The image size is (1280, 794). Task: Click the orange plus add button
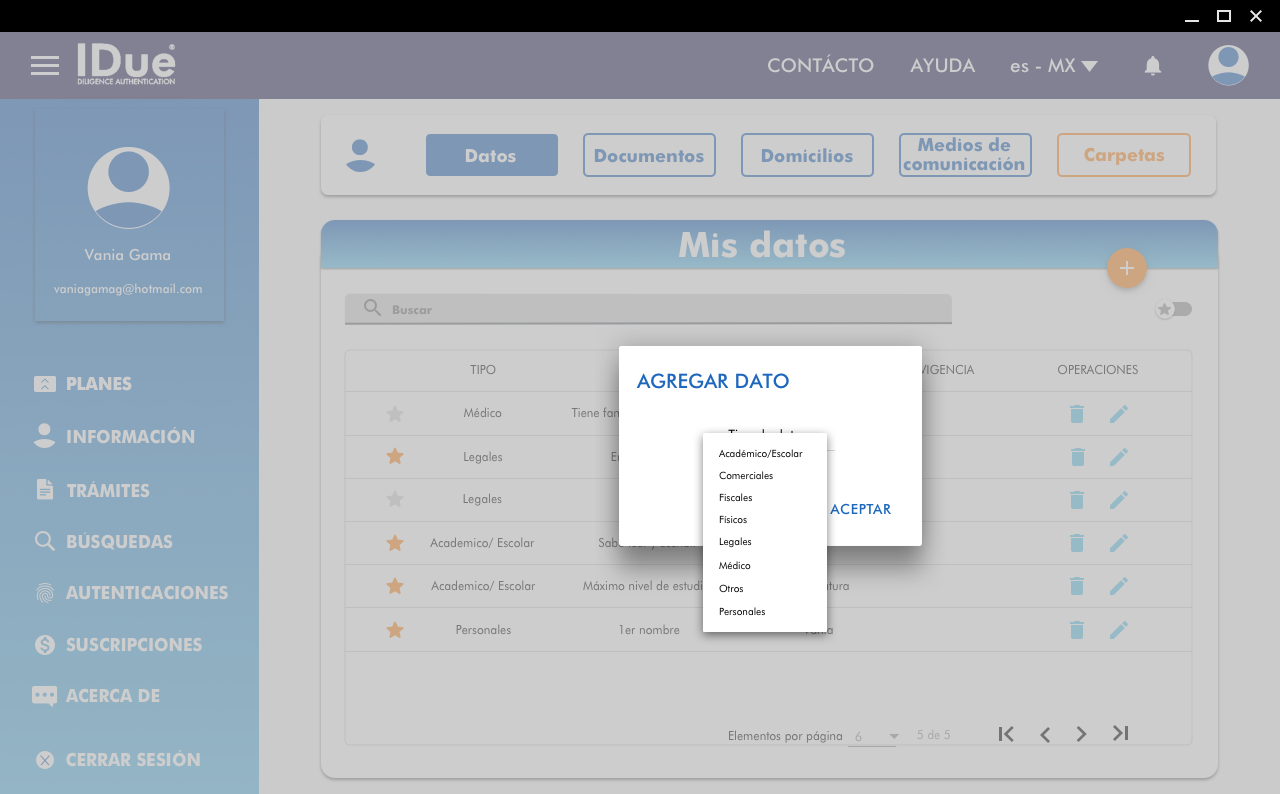point(1126,268)
